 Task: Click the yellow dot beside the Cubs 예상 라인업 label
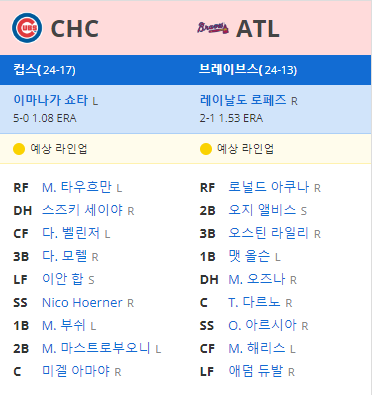[19, 149]
